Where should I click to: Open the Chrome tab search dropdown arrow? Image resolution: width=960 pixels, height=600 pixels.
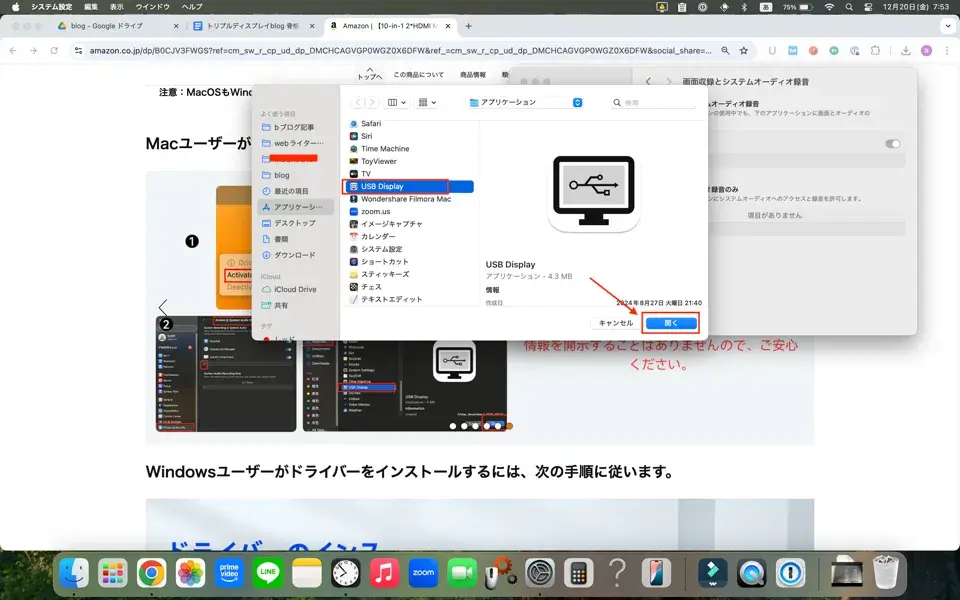tap(948, 26)
